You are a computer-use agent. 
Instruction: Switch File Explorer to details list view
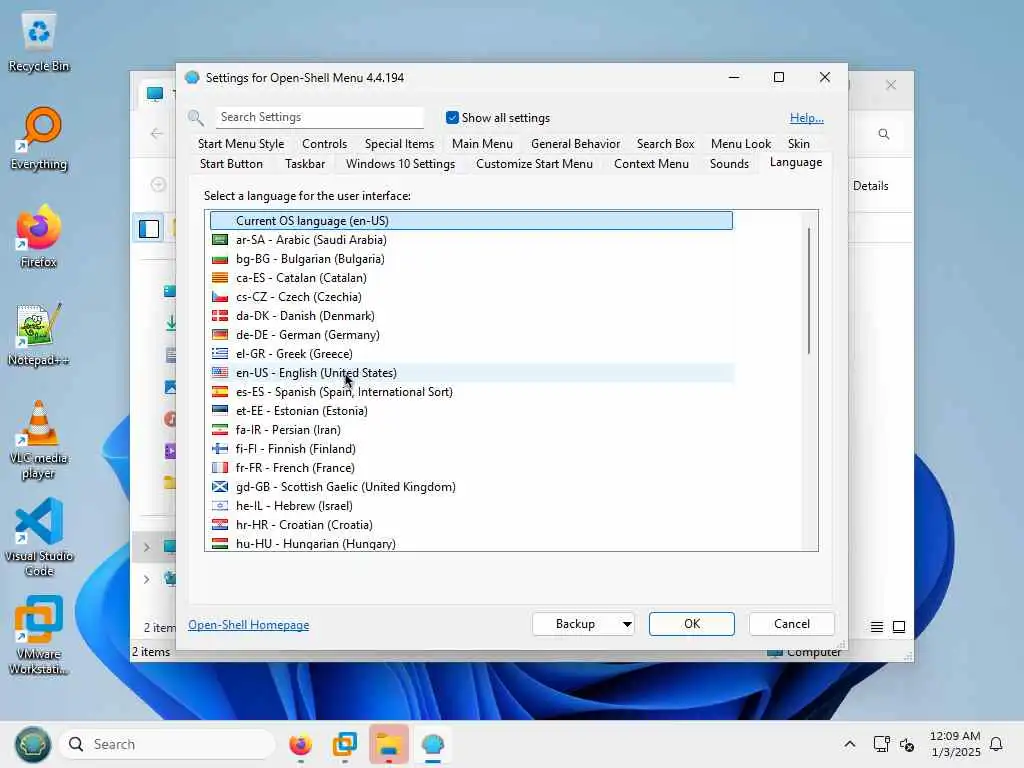[x=877, y=627]
